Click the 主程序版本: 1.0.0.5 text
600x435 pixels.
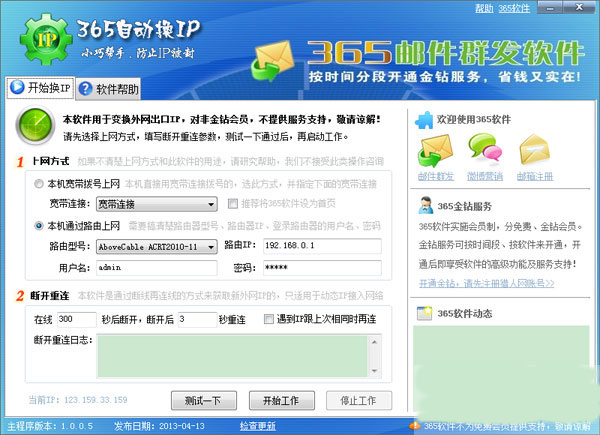50,426
